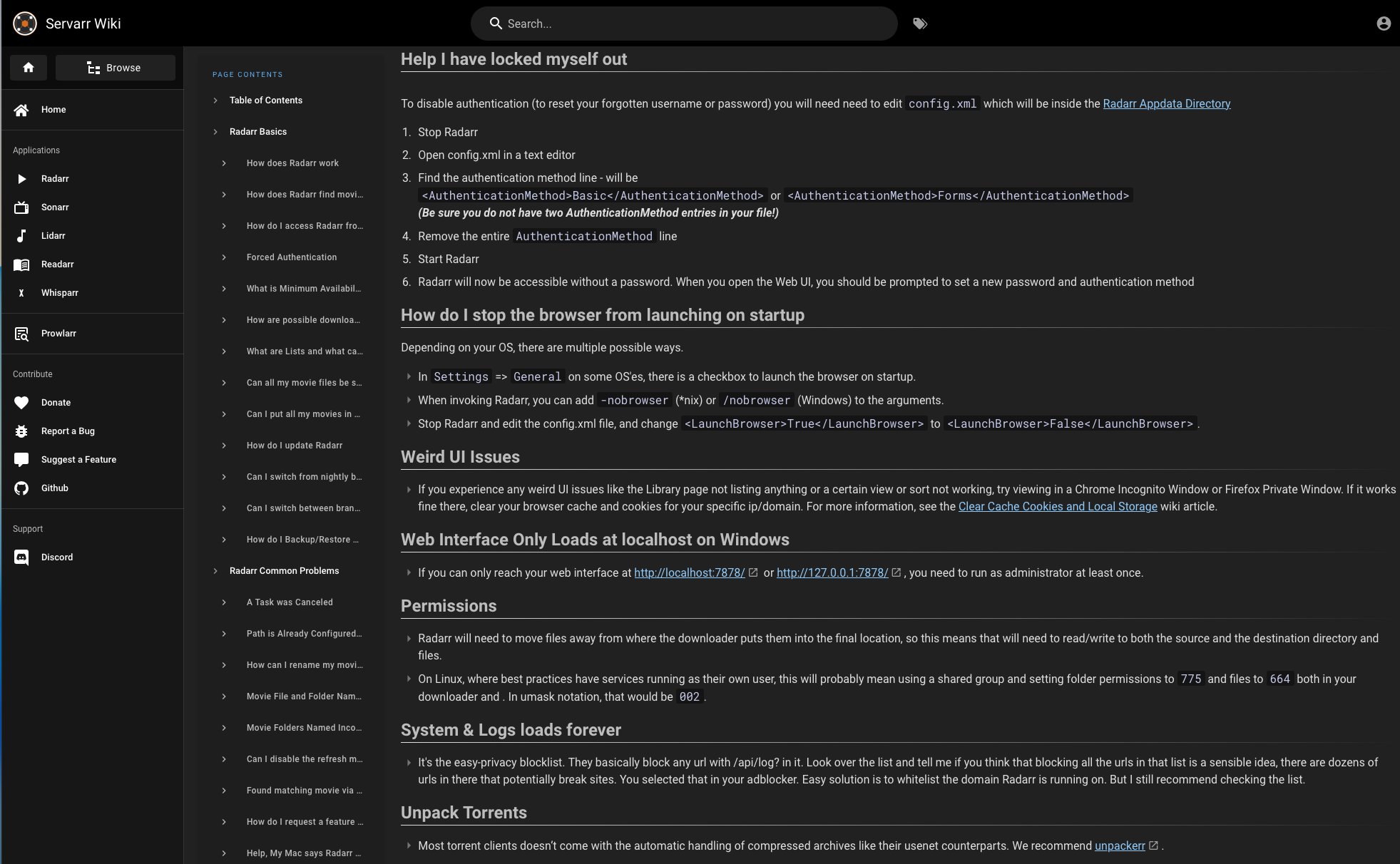
Task: Expand the Radarr Common Problems chevron
Action: (x=215, y=571)
